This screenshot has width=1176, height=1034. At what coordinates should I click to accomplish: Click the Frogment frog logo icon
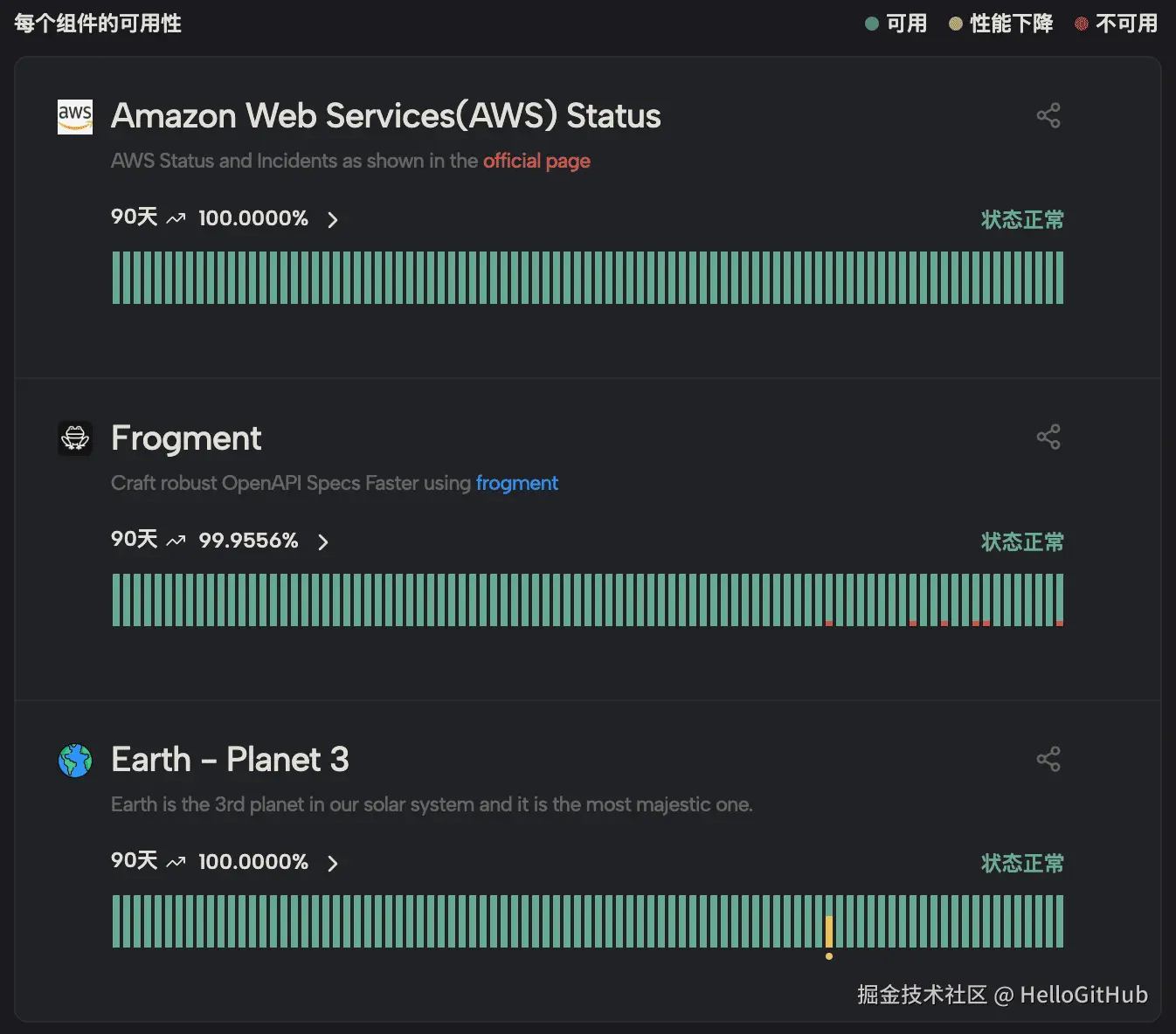pyautogui.click(x=75, y=438)
